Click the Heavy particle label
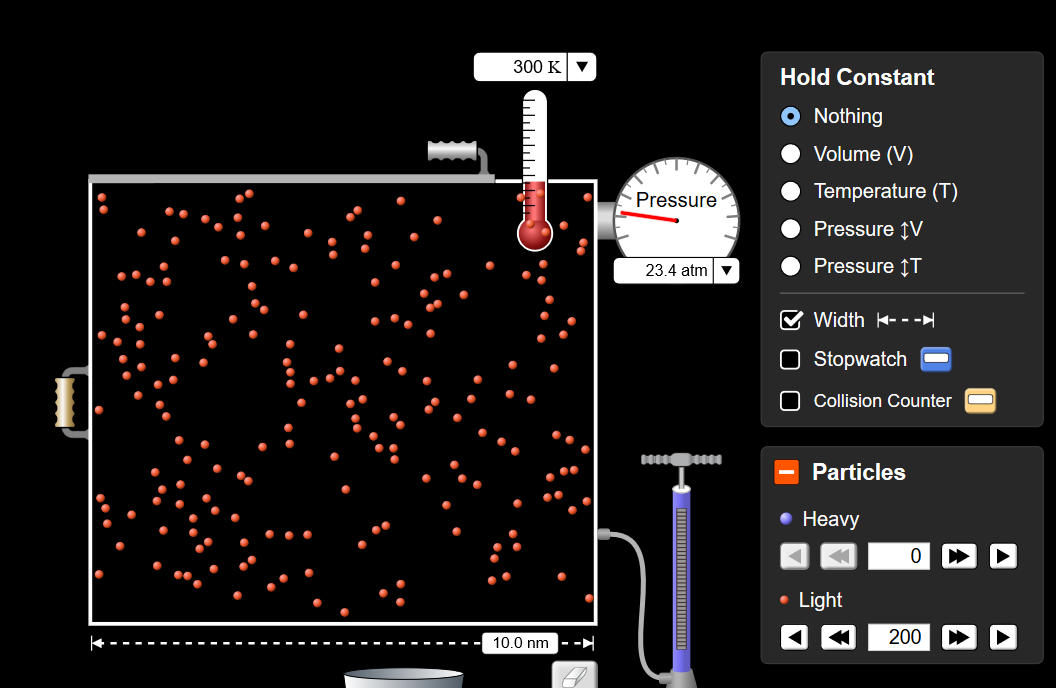The height and width of the screenshot is (688, 1056). click(830, 519)
